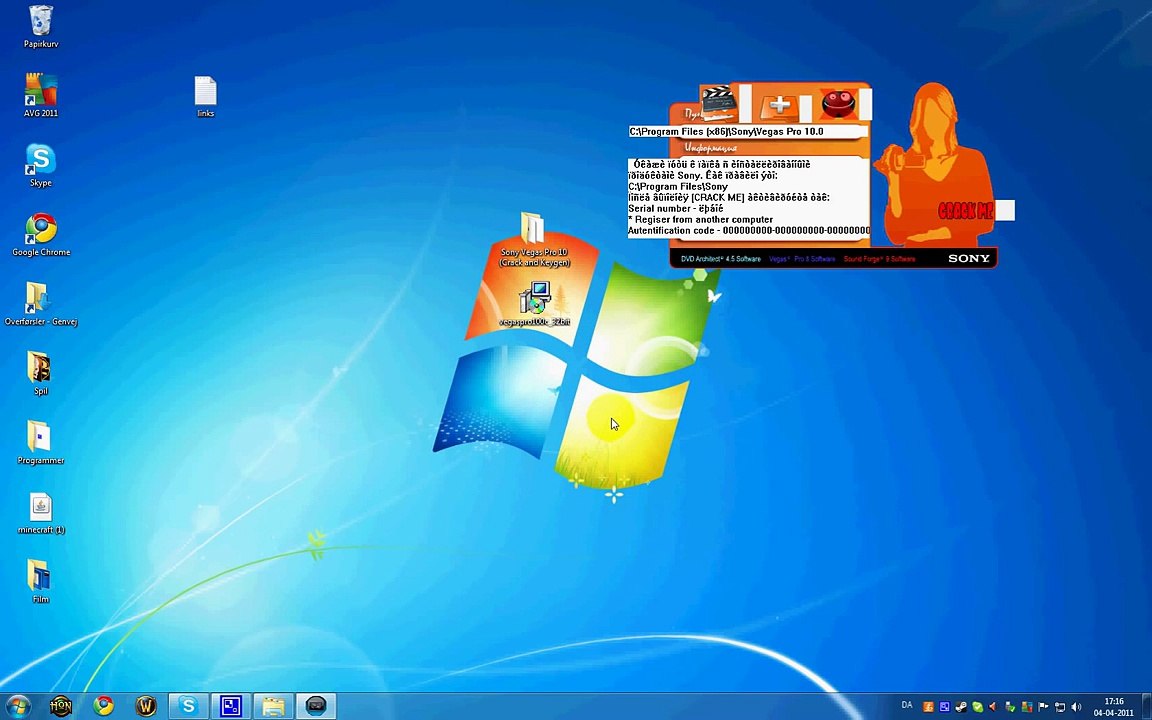Open the Action Center flag icon
The height and width of the screenshot is (720, 1152).
pyautogui.click(x=1043, y=707)
